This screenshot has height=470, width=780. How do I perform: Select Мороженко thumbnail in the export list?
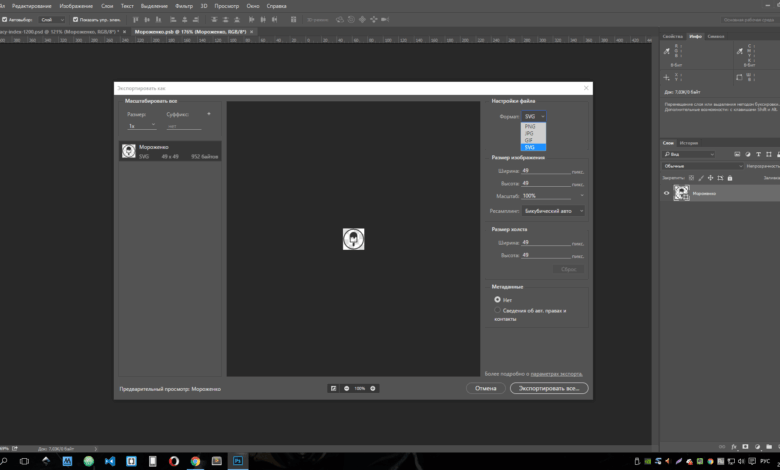[x=129, y=151]
